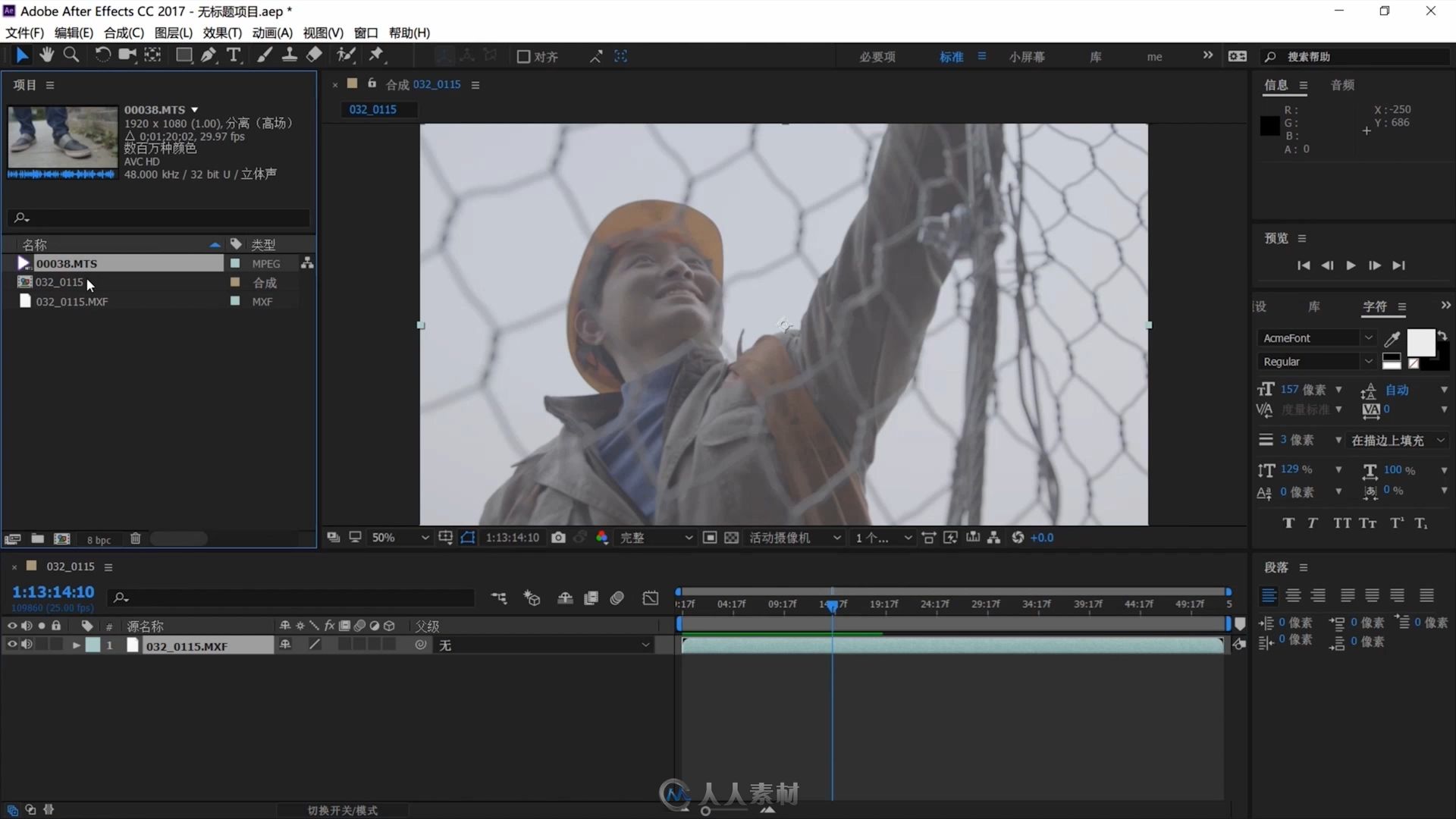Select the Pan Behind anchor tool
1456x819 pixels.
[152, 55]
